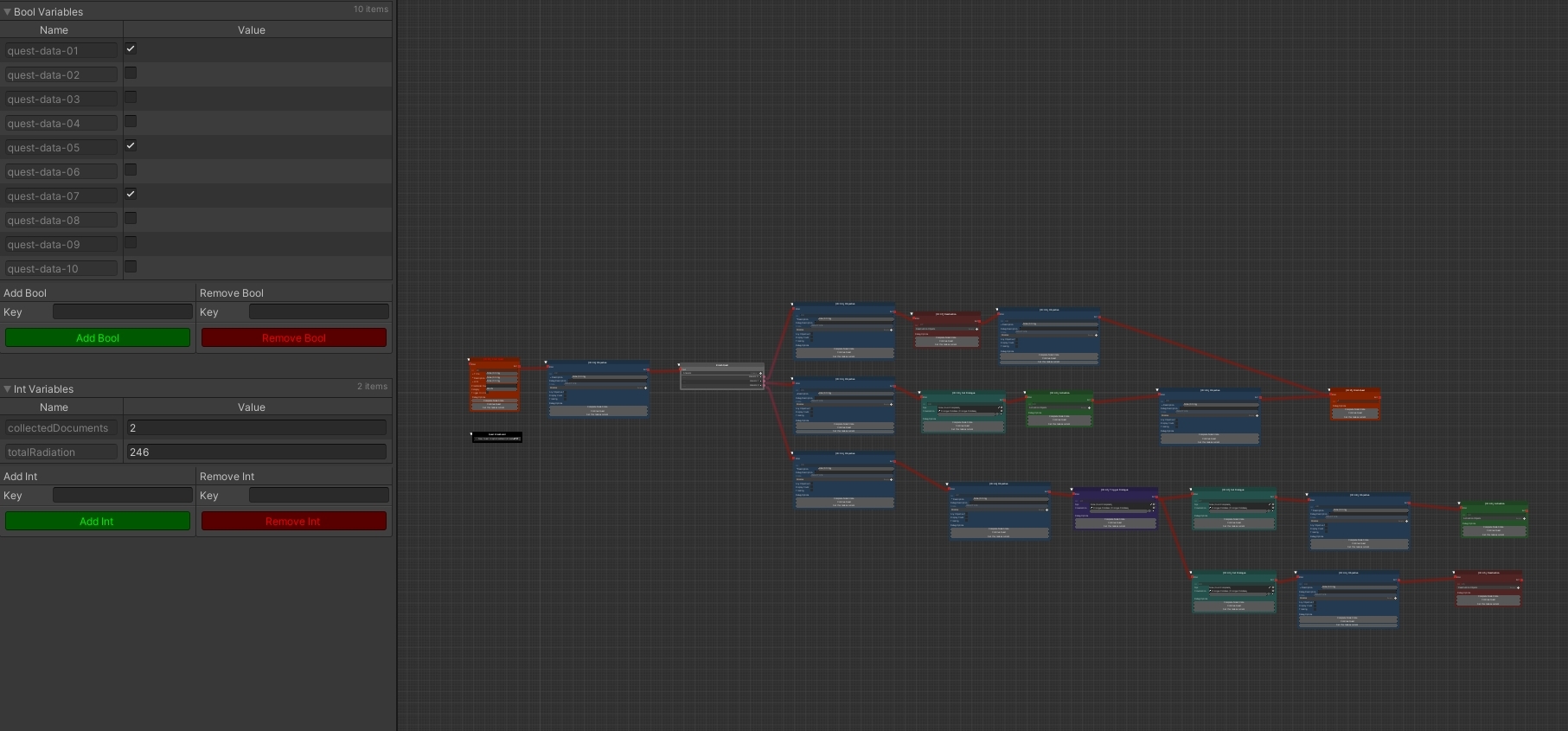Collapse the Bool Variables section
1568x731 pixels.
pos(8,12)
